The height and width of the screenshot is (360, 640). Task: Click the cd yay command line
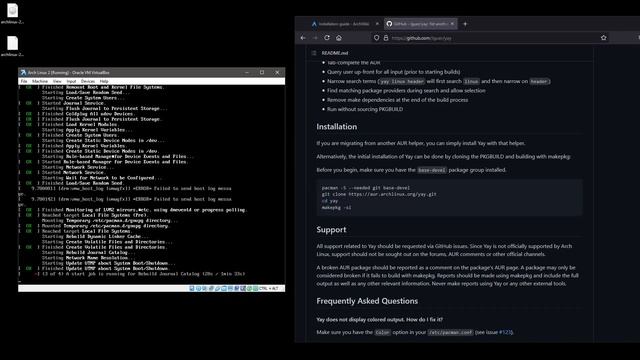tap(330, 201)
